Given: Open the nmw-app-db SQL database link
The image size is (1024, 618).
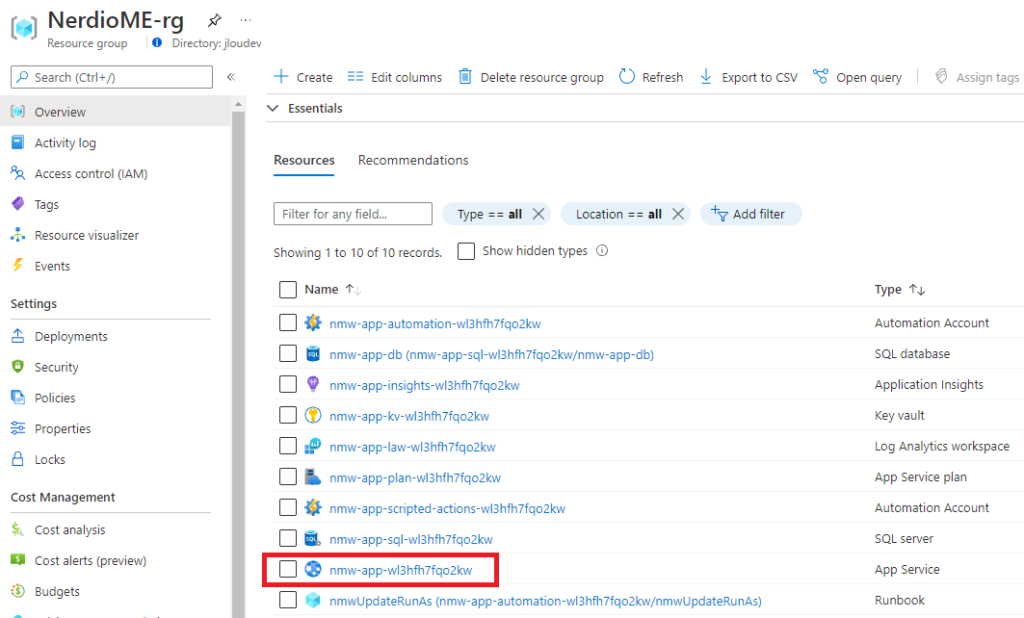Looking at the screenshot, I should (491, 354).
